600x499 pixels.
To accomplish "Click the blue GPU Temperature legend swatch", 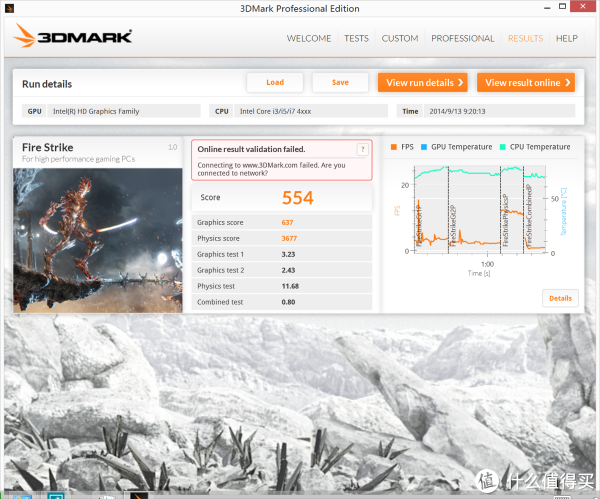I will click(x=424, y=147).
